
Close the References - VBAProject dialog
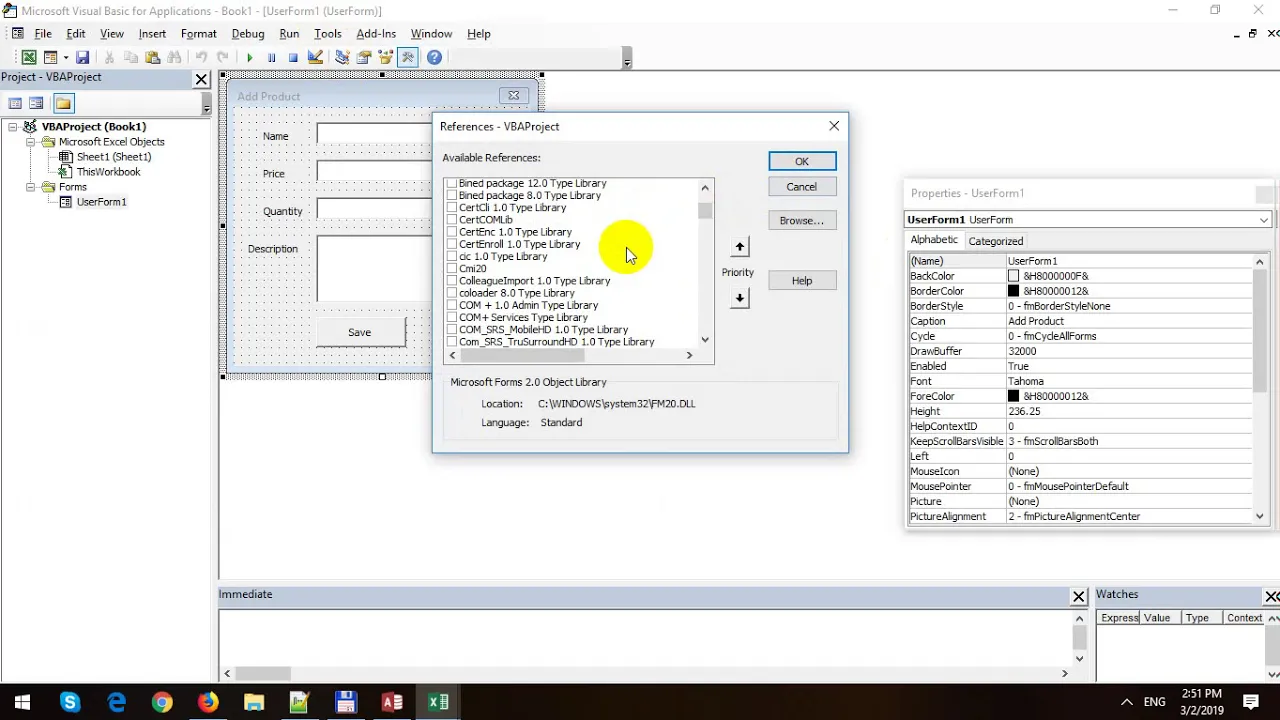(x=834, y=126)
